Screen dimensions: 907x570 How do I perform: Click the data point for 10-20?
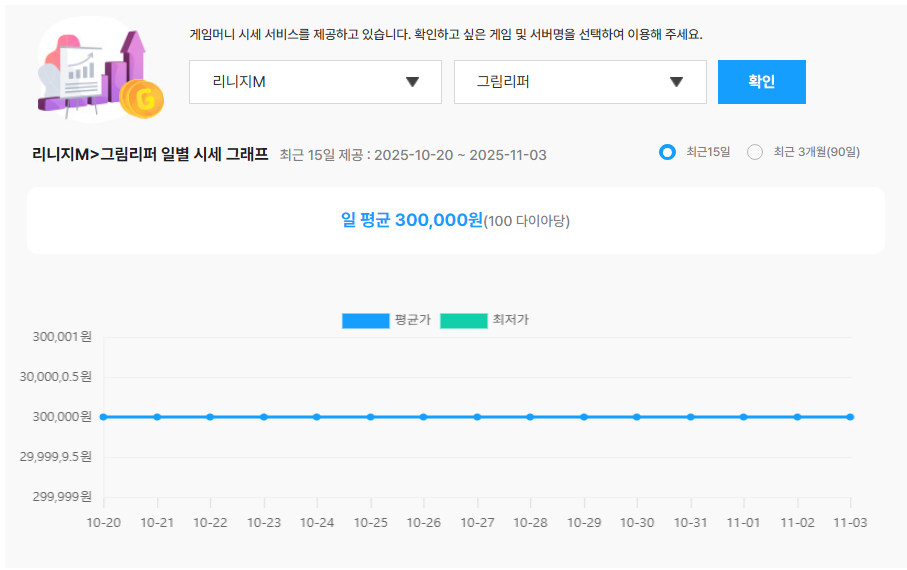point(104,417)
